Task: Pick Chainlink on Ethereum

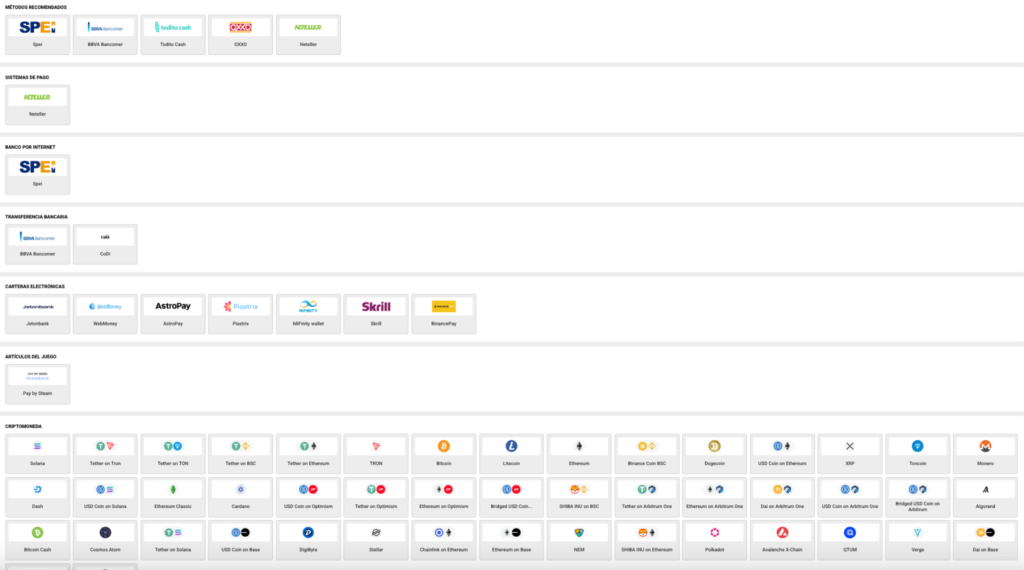Action: click(x=443, y=540)
